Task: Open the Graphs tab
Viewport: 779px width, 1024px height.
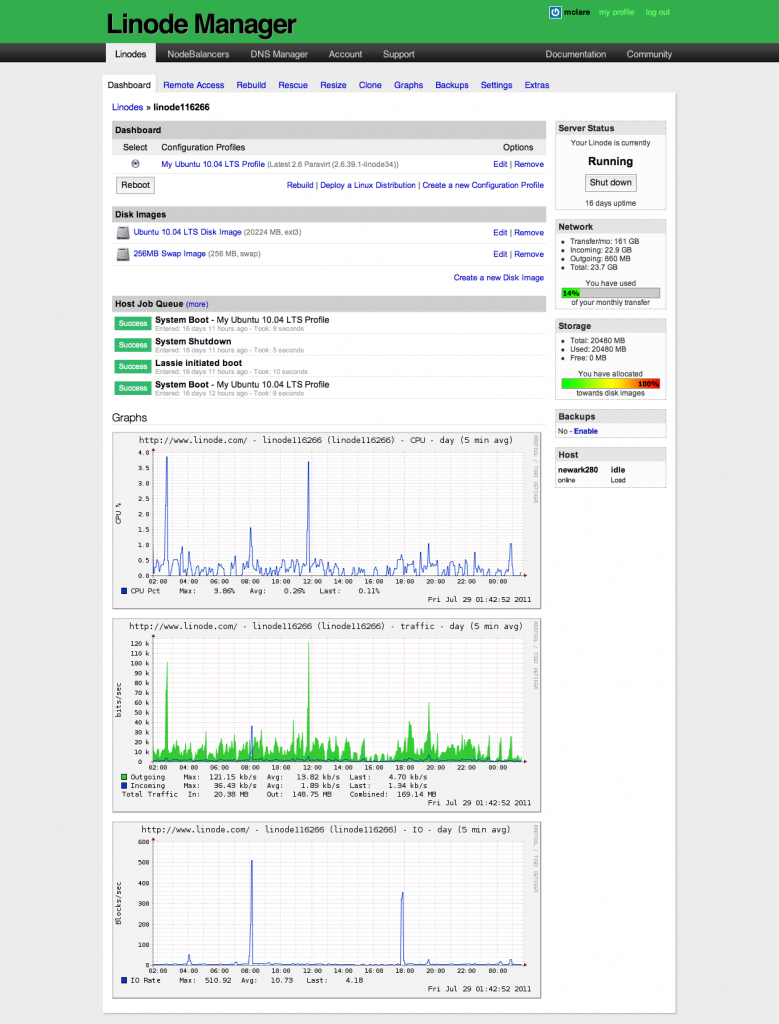Action: coord(408,86)
